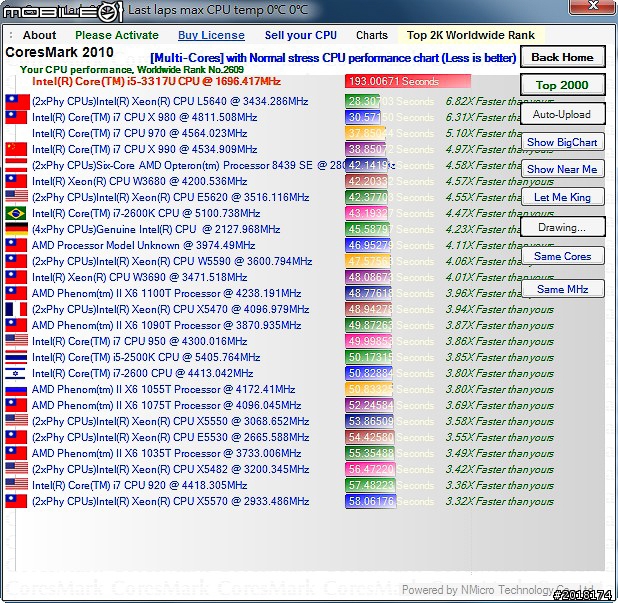Click the flag beside Phenom II X6 1035T
618x603 pixels.
pyautogui.click(x=16, y=453)
